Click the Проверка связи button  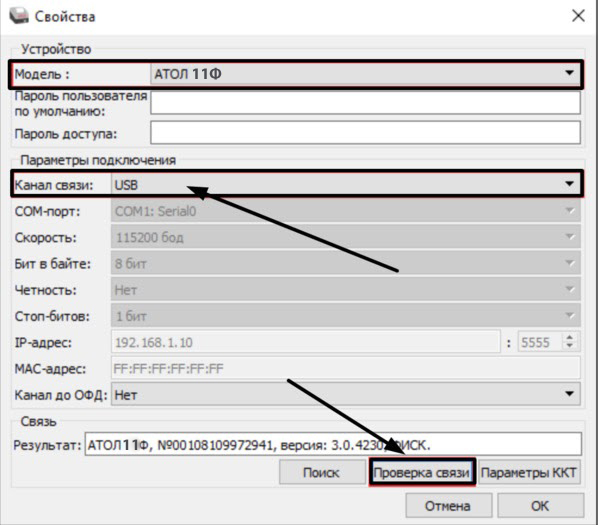420,473
